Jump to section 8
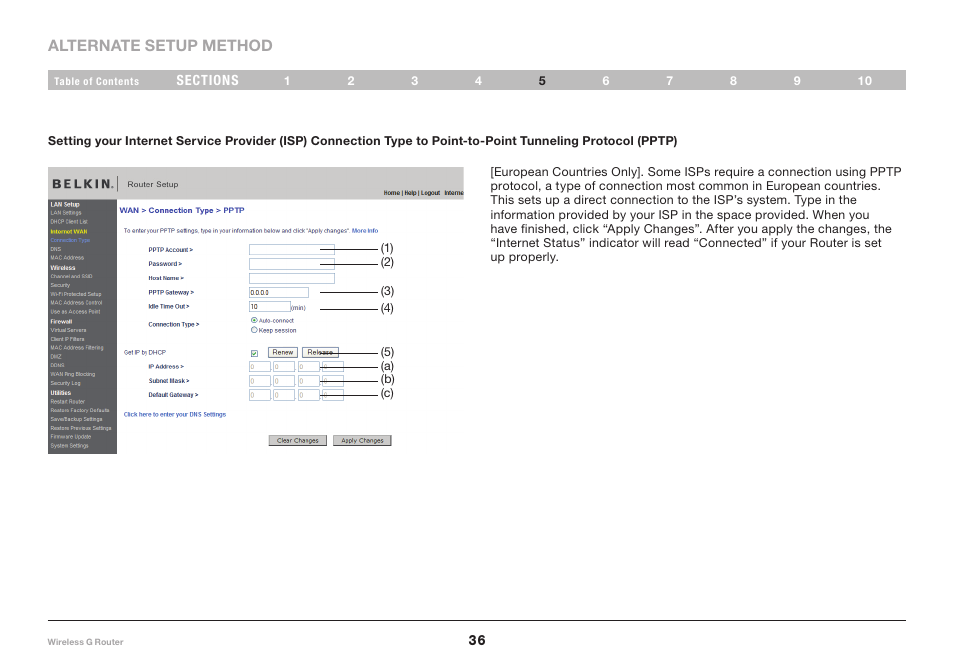This screenshot has width=954, height=668. 733,81
